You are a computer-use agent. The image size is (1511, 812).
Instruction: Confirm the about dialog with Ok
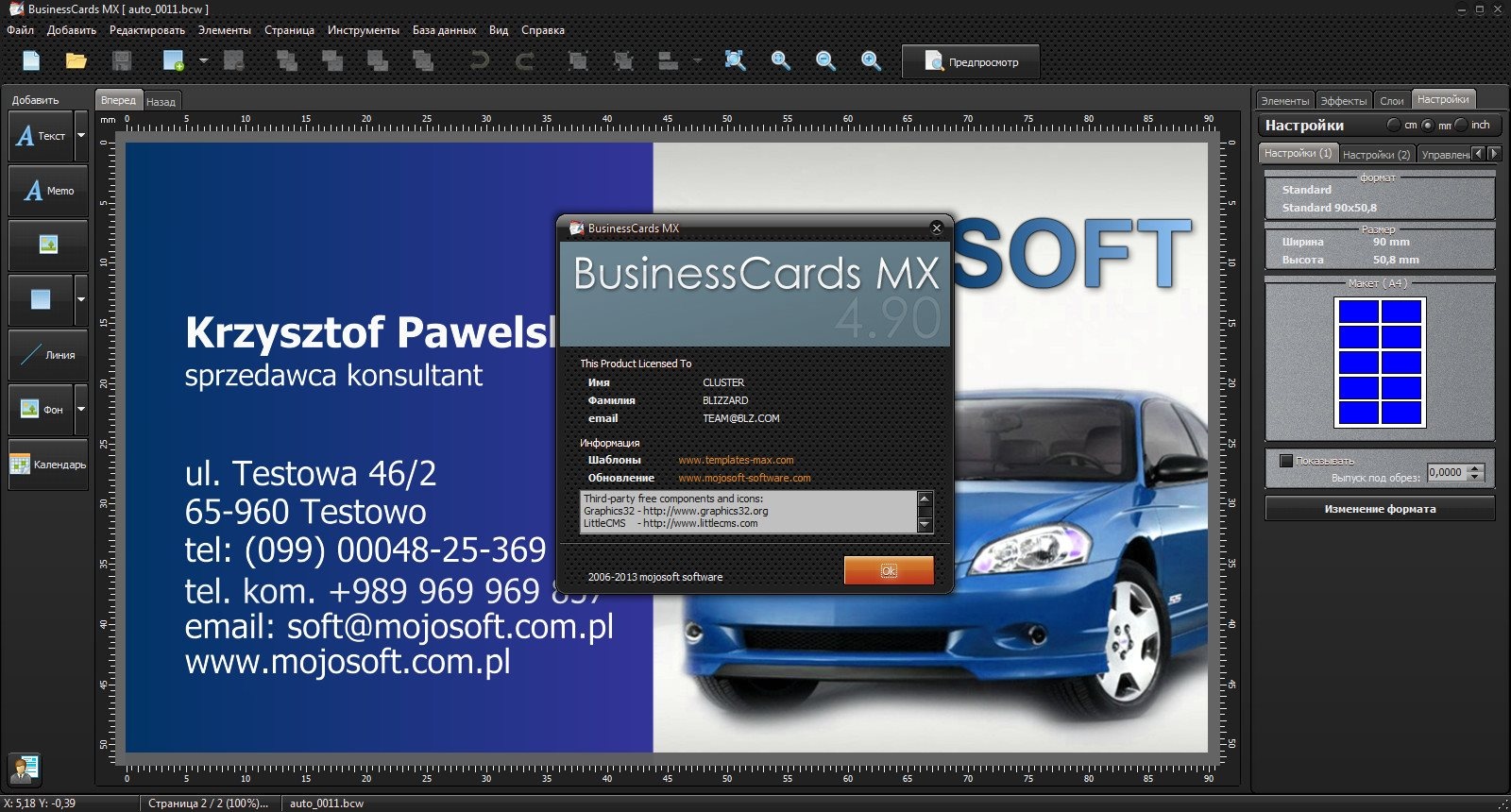point(889,570)
